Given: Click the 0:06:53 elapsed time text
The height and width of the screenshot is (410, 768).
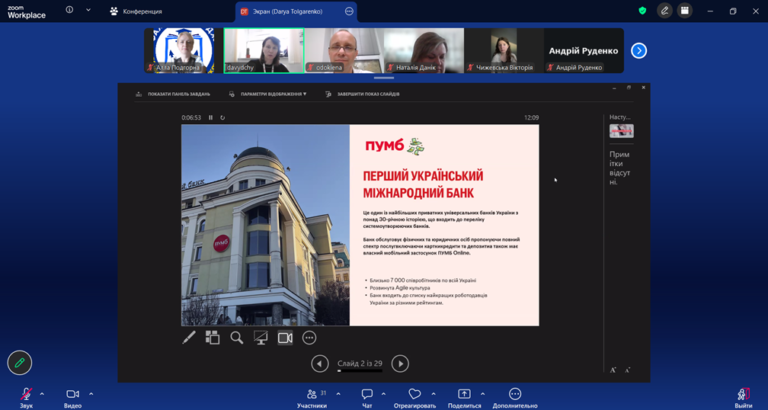Looking at the screenshot, I should tap(191, 118).
